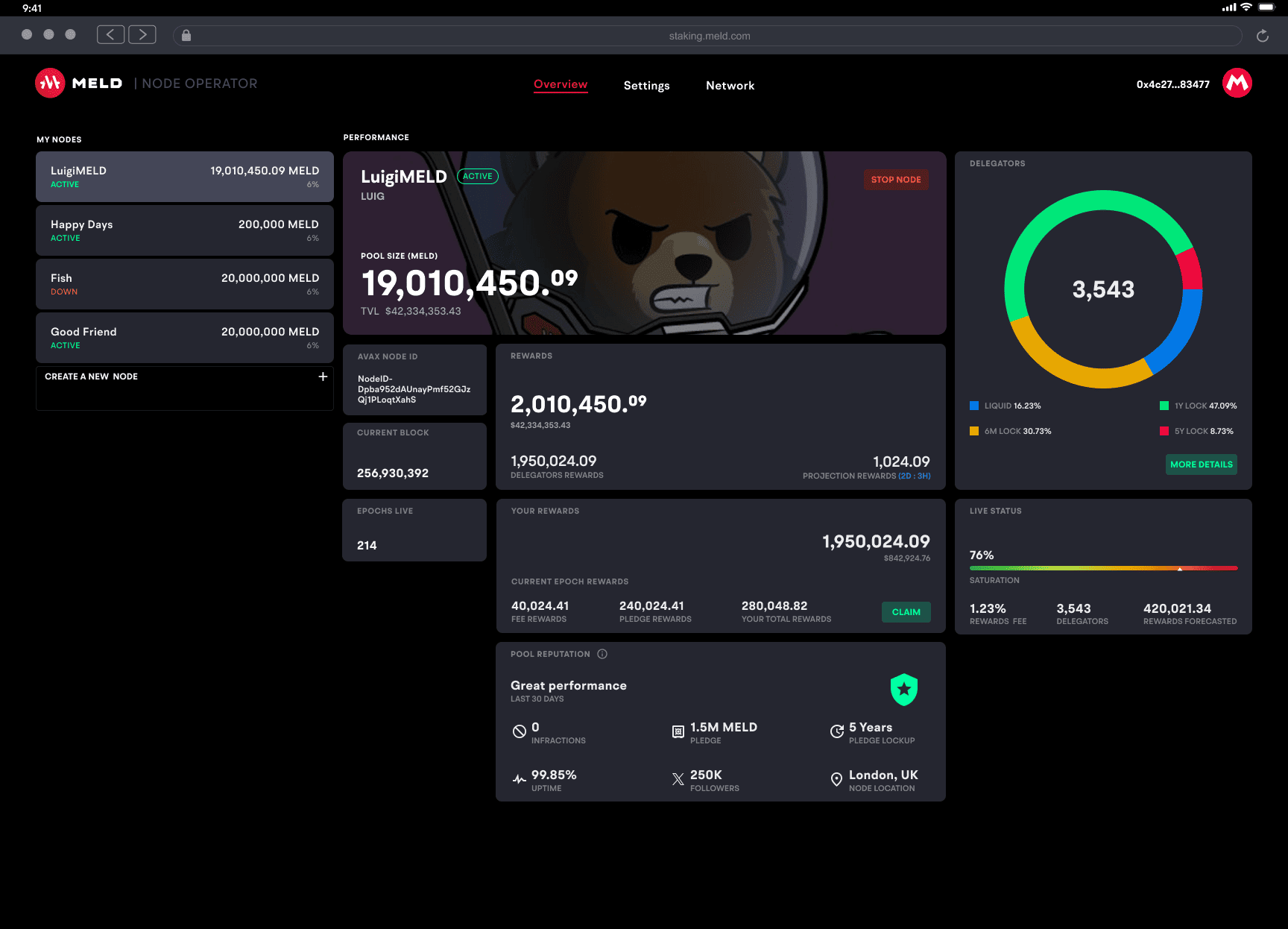Click the infractions prohibition icon

(x=519, y=731)
